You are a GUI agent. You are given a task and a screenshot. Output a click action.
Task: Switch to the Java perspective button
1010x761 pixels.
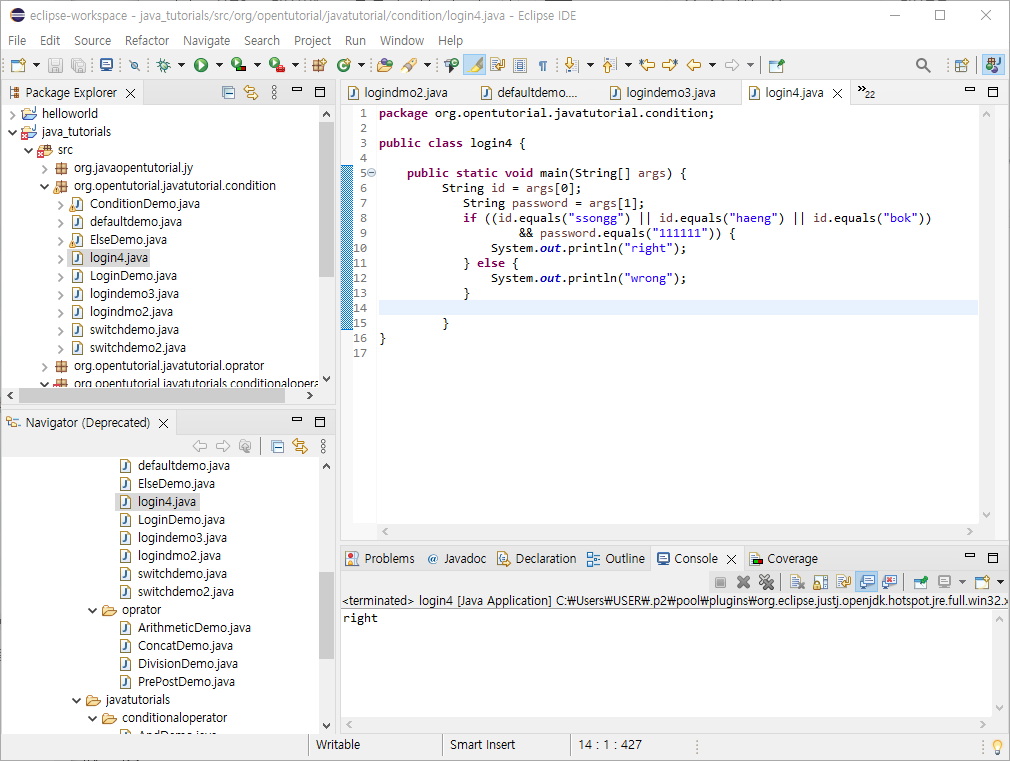coord(993,65)
